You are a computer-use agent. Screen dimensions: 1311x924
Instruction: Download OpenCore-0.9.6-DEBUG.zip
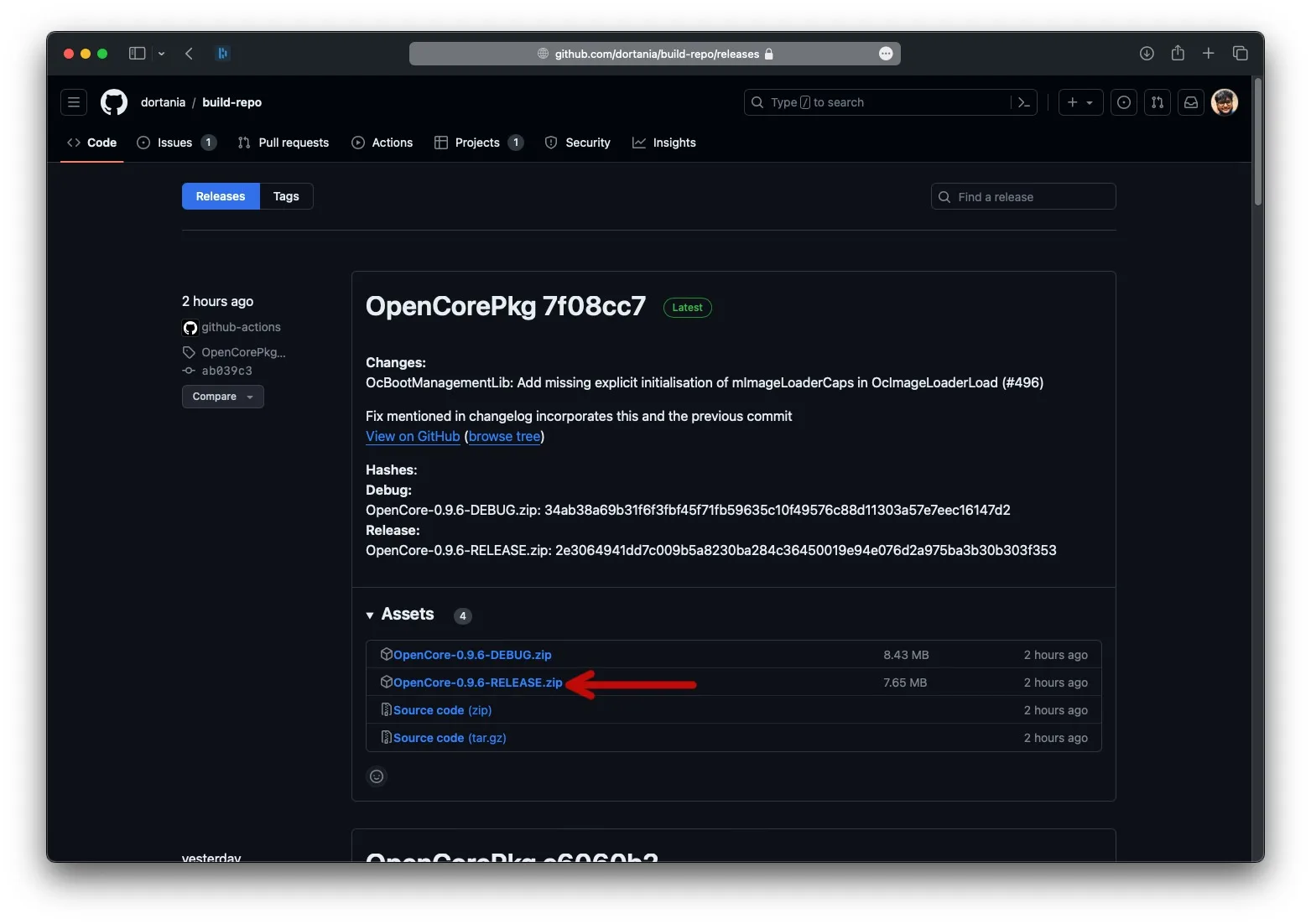tap(472, 655)
